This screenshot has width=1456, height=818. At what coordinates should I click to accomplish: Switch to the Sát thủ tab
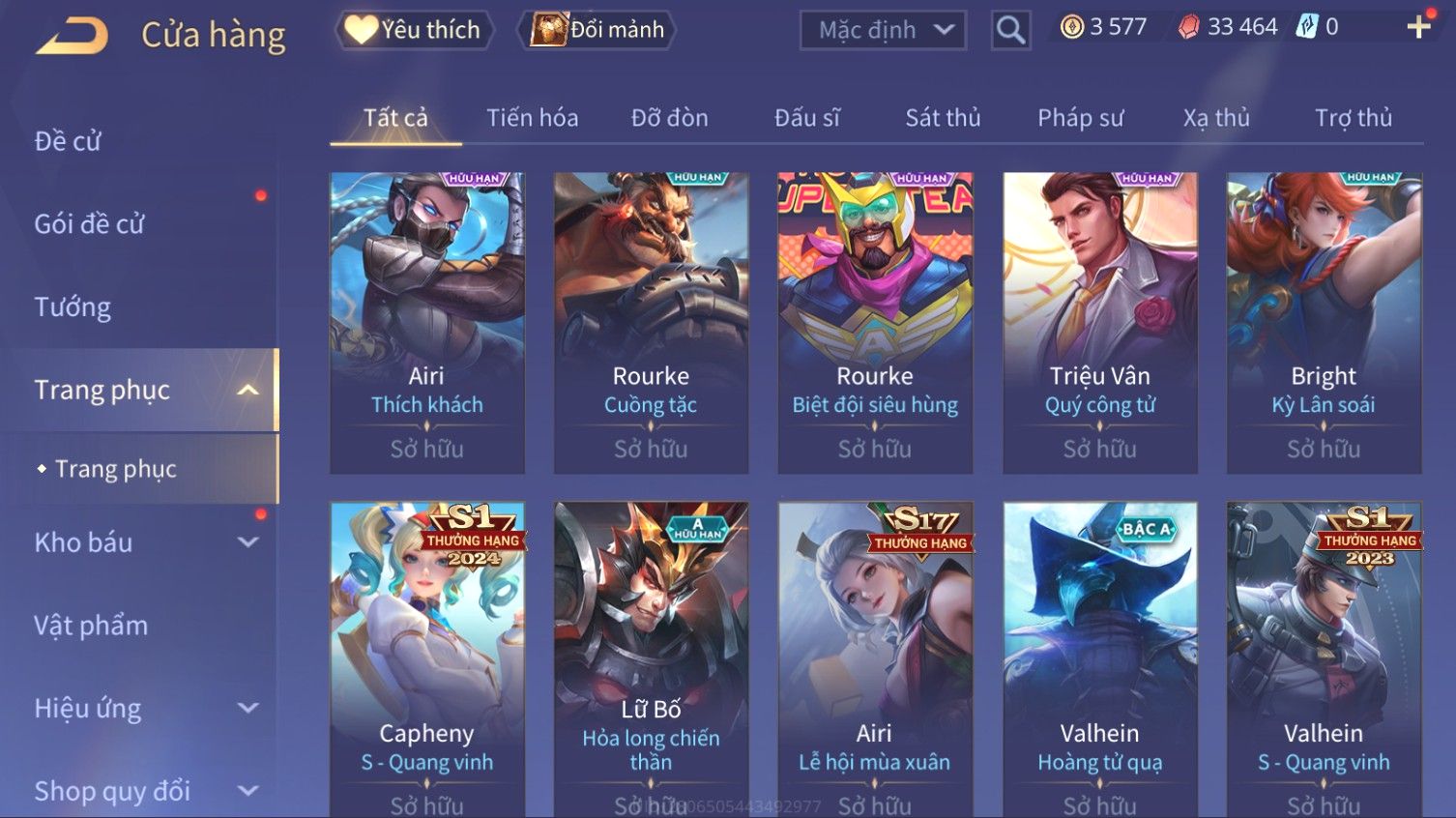(x=943, y=118)
